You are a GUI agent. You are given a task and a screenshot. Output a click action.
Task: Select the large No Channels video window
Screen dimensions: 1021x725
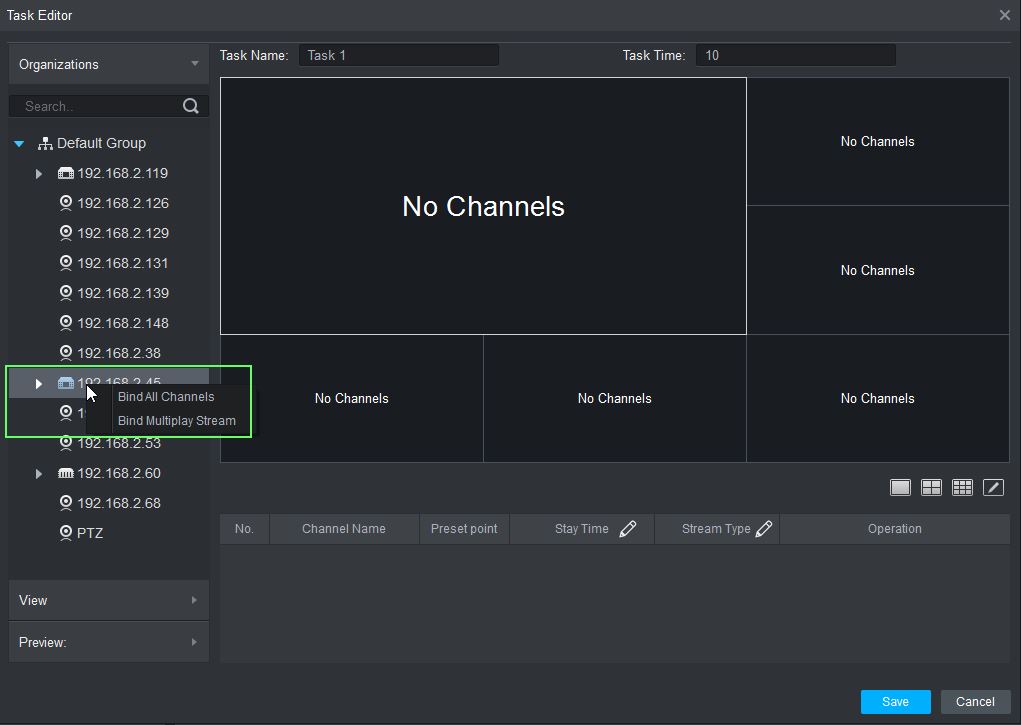click(483, 206)
